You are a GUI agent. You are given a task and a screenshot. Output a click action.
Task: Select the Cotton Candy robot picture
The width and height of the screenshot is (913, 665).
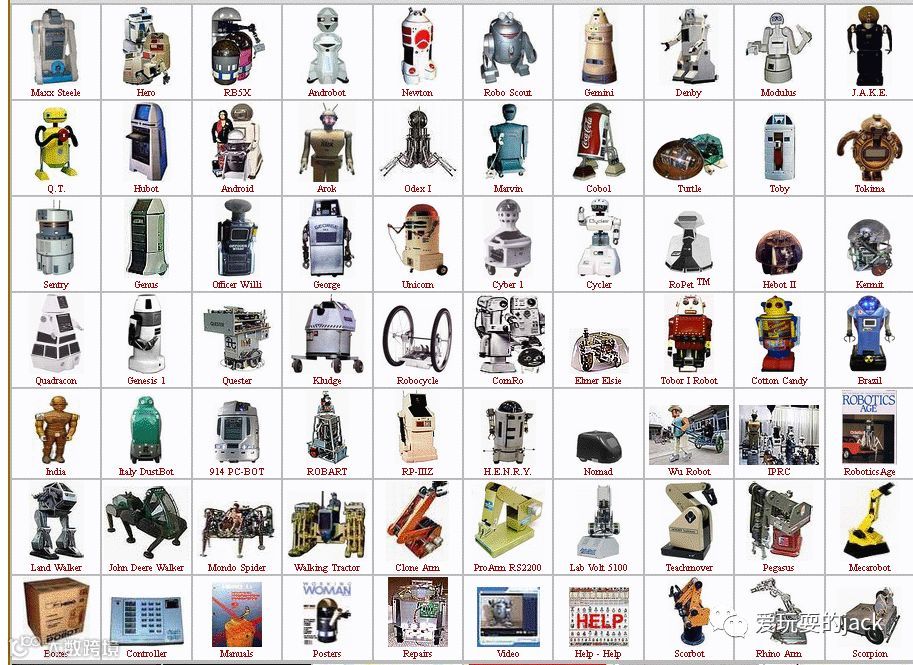[x=778, y=334]
